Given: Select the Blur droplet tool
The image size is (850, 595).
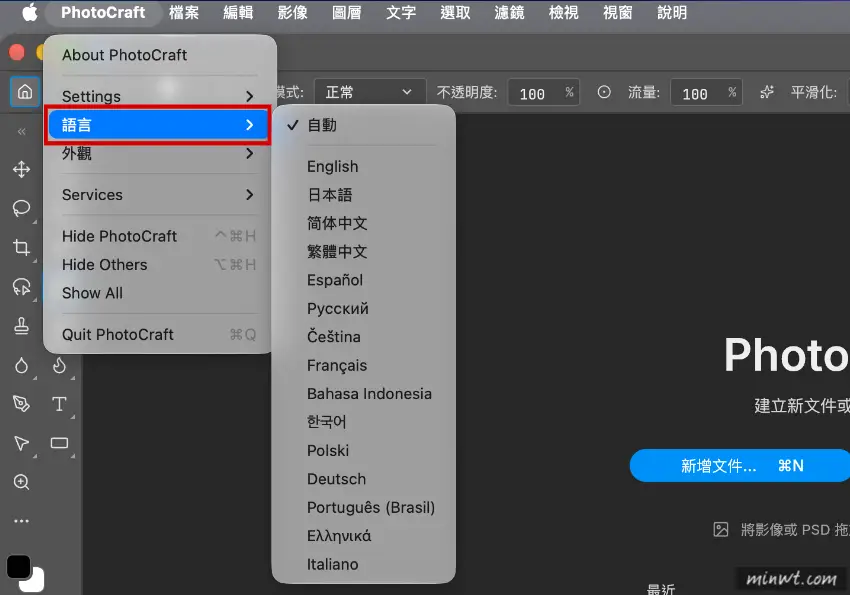Looking at the screenshot, I should [22, 365].
